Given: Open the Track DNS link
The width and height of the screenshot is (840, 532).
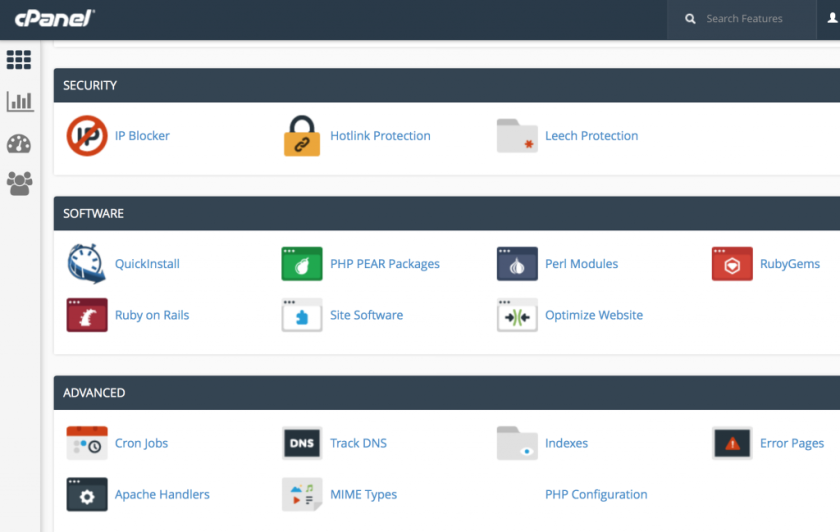Looking at the screenshot, I should coord(358,443).
